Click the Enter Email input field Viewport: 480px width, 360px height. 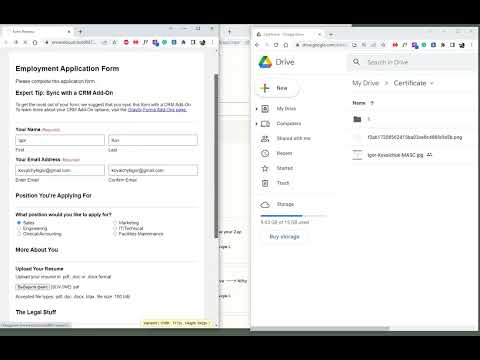pyautogui.click(x=60, y=170)
